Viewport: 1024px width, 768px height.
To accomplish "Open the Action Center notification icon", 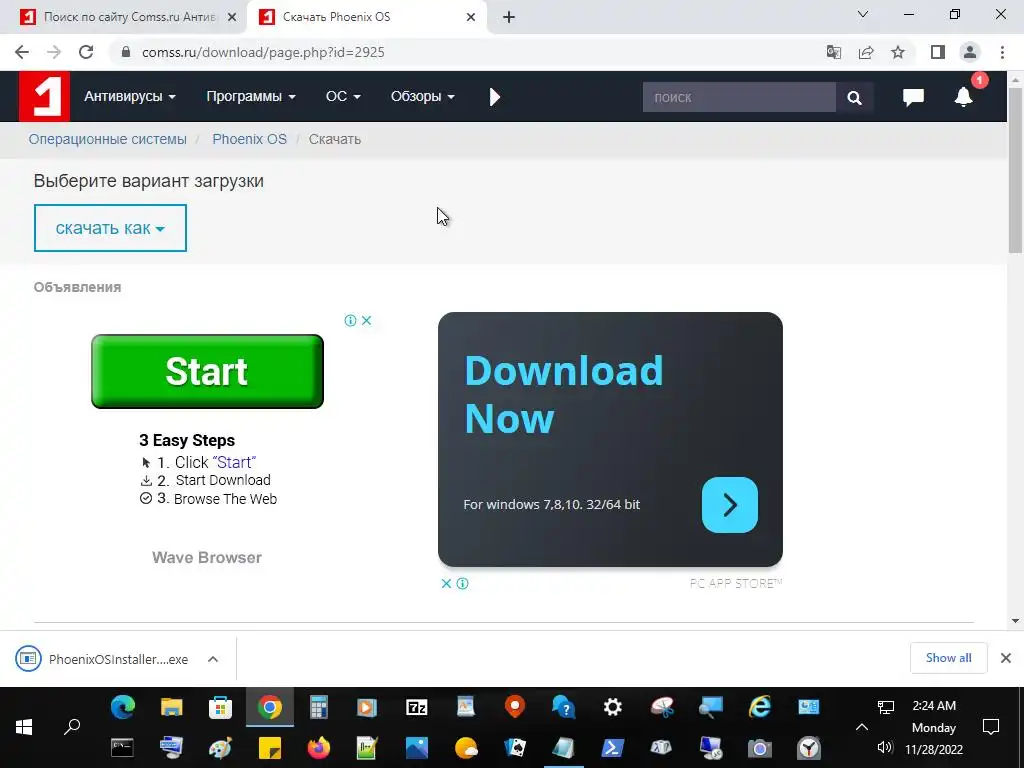I will point(991,727).
